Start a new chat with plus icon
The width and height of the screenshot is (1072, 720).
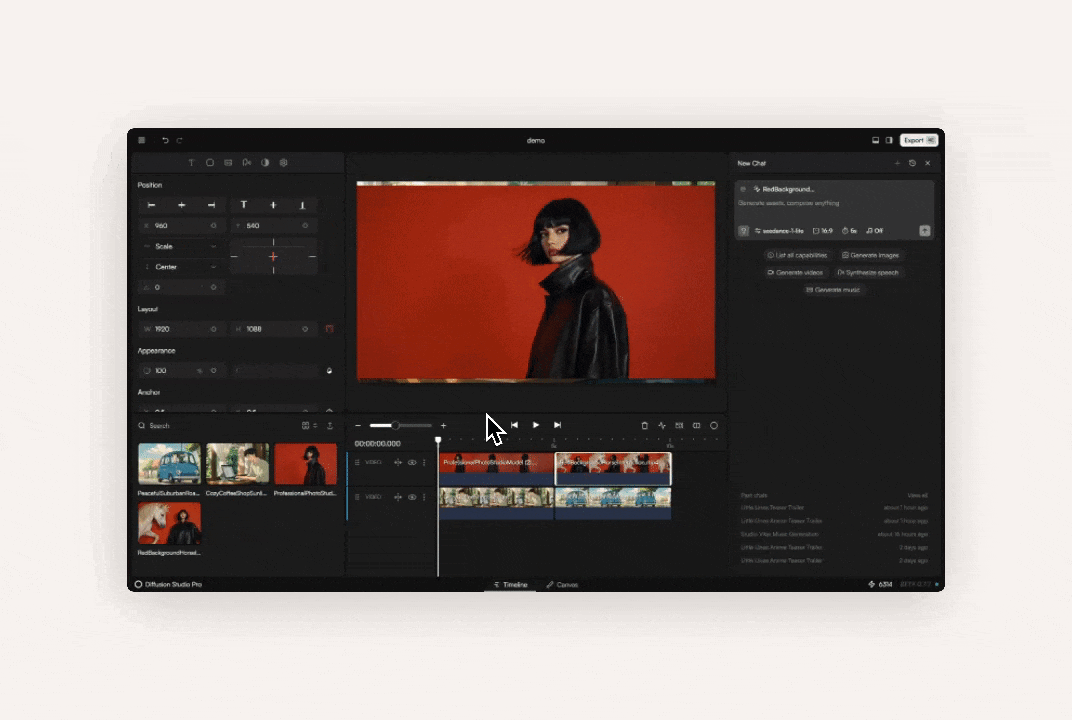click(x=897, y=163)
